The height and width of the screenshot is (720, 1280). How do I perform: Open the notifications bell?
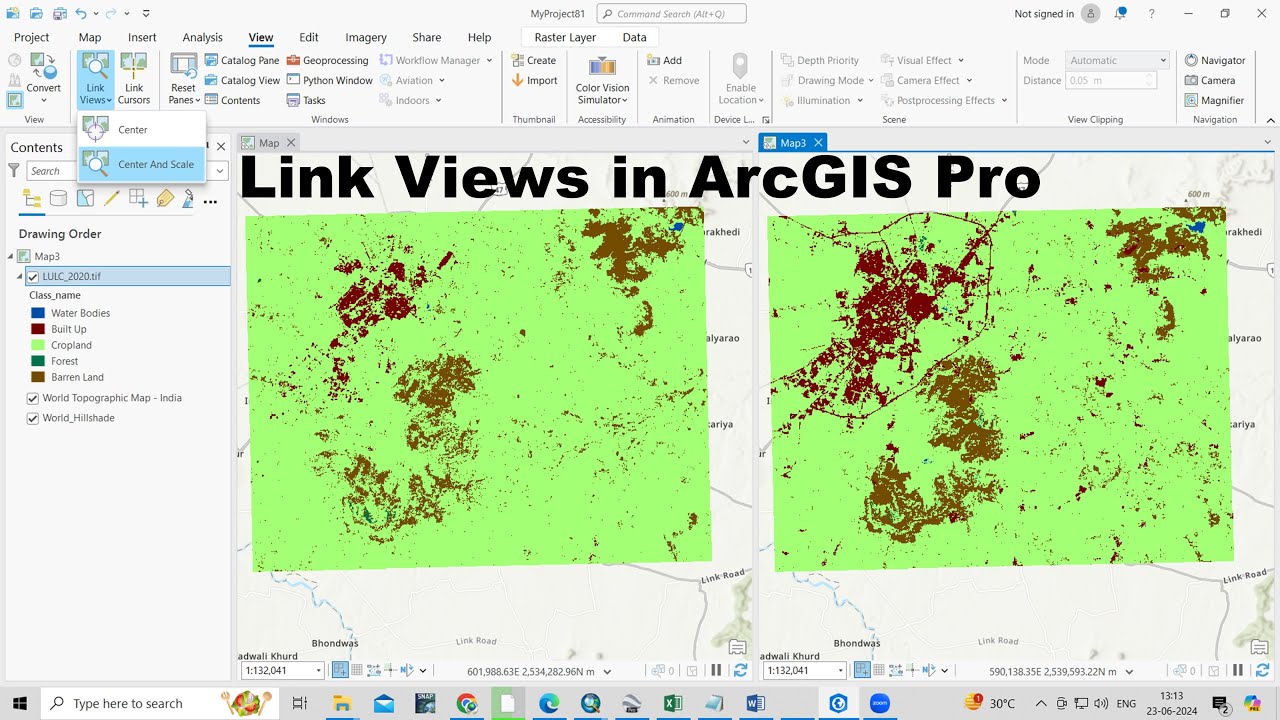(1121, 13)
